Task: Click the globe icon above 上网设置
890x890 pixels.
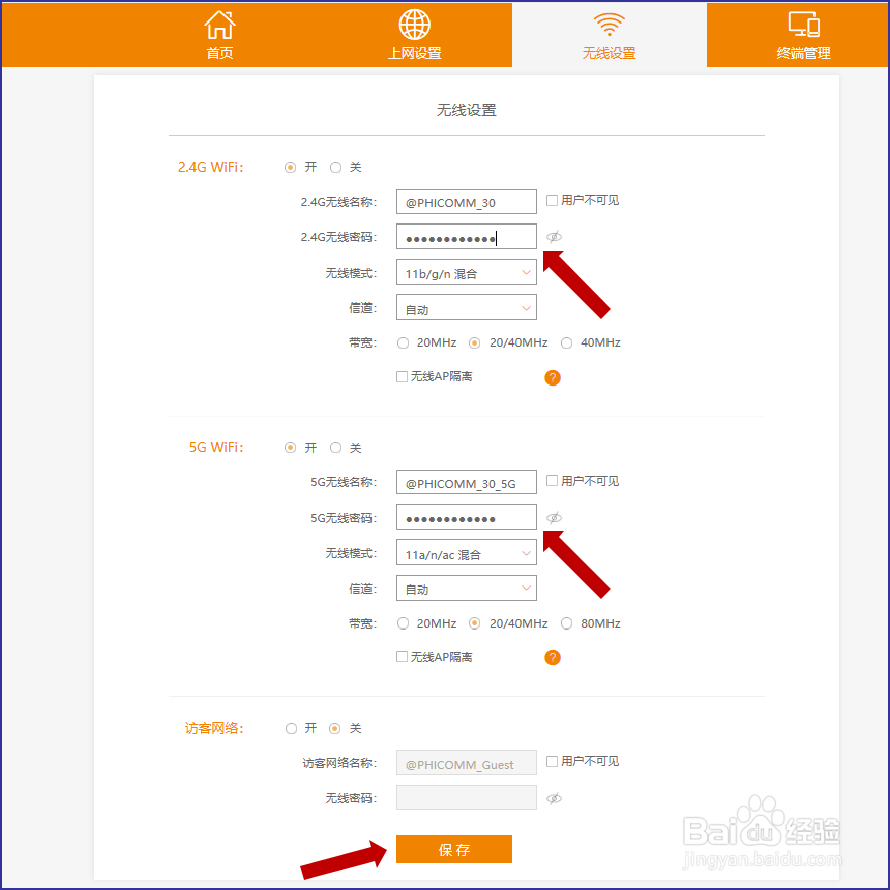Action: 413,23
